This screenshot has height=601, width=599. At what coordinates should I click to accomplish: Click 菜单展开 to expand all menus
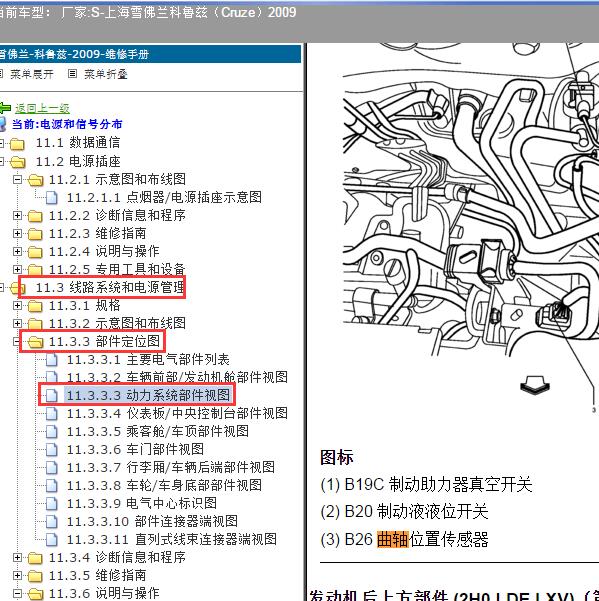pyautogui.click(x=32, y=74)
